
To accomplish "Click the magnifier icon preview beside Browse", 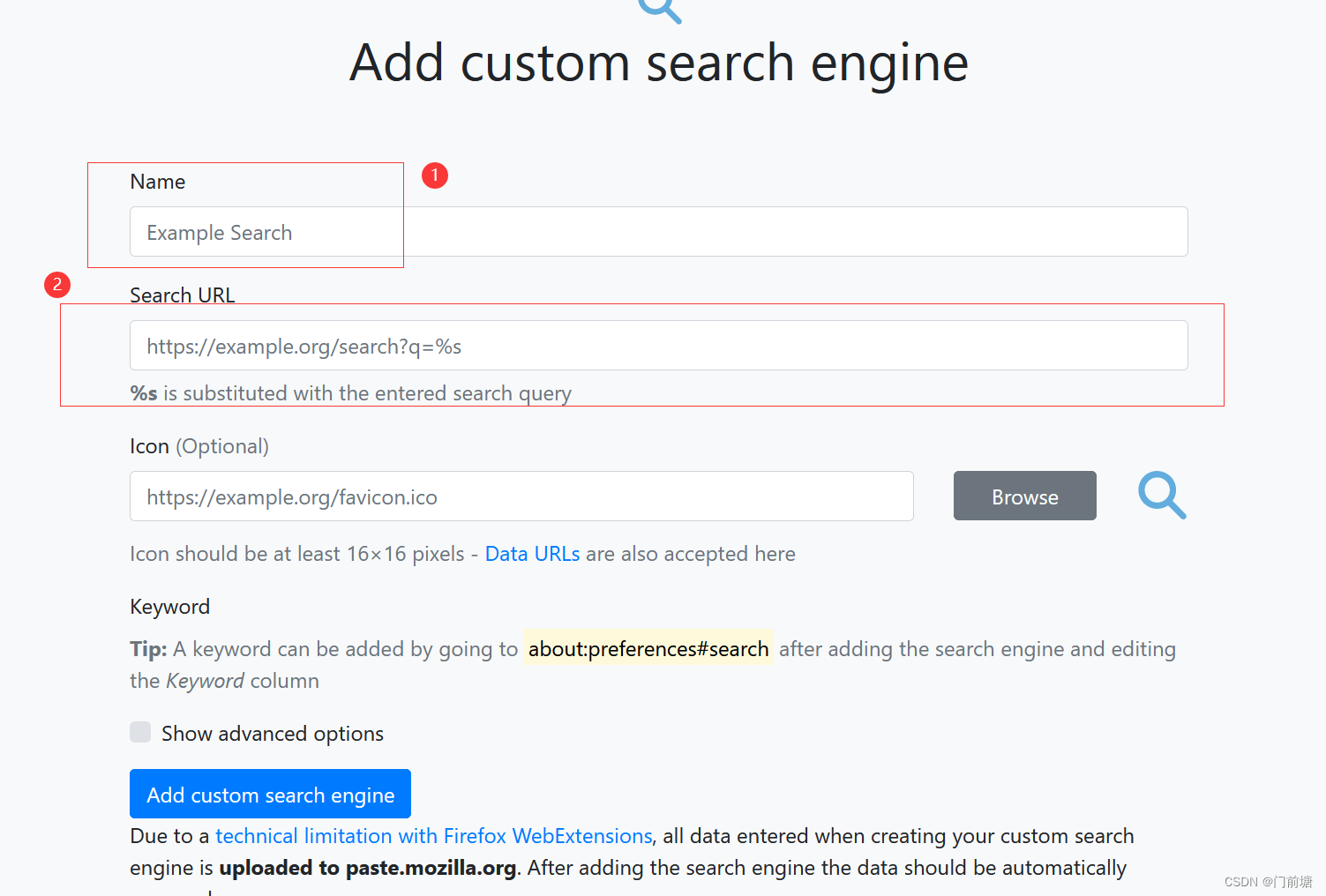I will (1162, 495).
